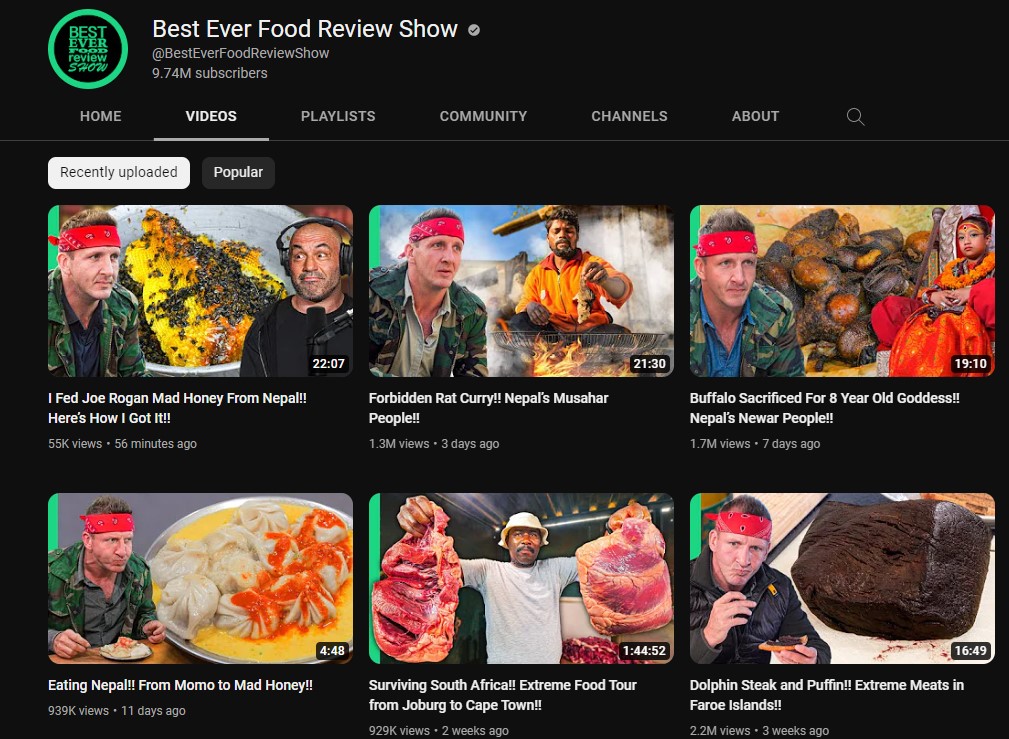The image size is (1009, 739).
Task: Open the Joe Rogan Mad Honey thumbnail
Action: click(x=201, y=291)
